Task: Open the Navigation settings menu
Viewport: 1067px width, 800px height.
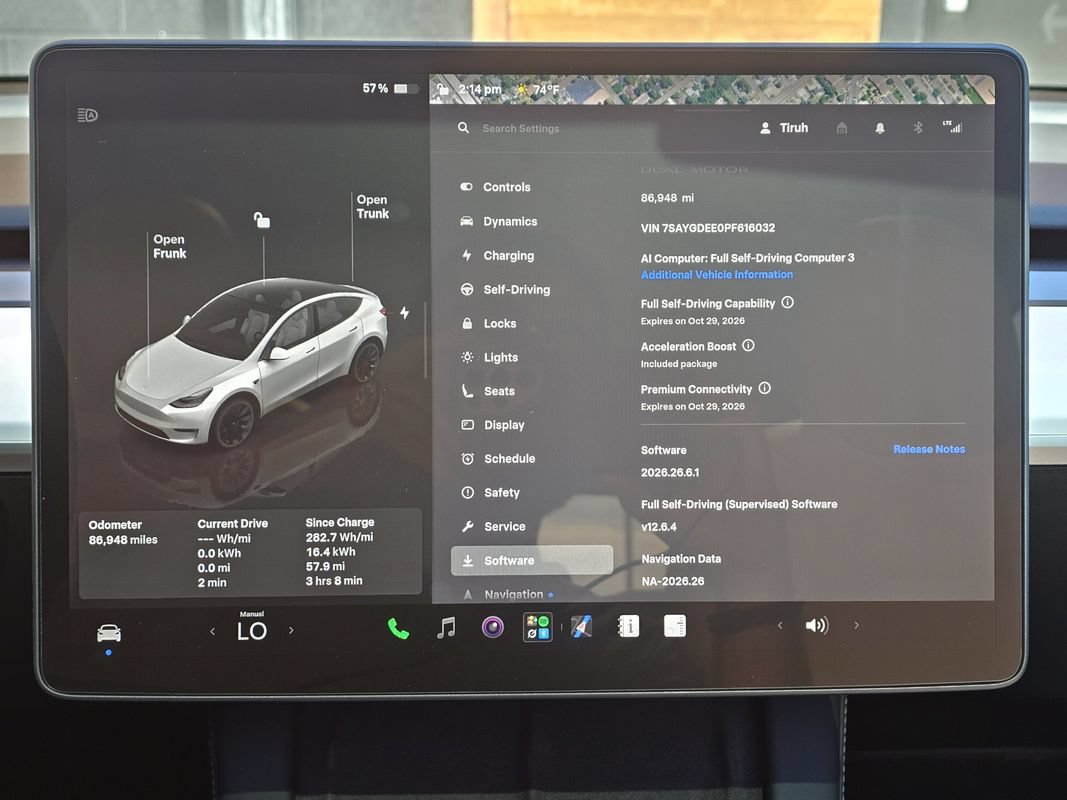Action: tap(507, 594)
